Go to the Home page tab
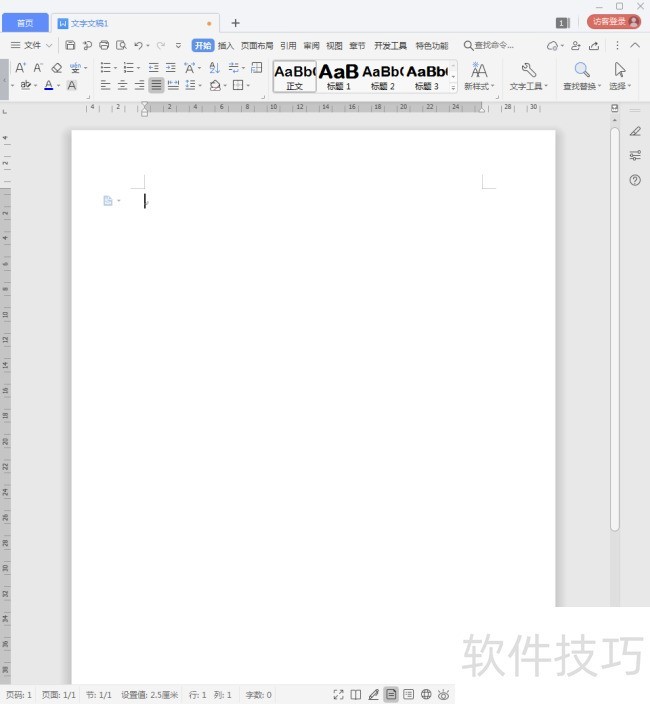The height and width of the screenshot is (704, 650). (x=25, y=23)
